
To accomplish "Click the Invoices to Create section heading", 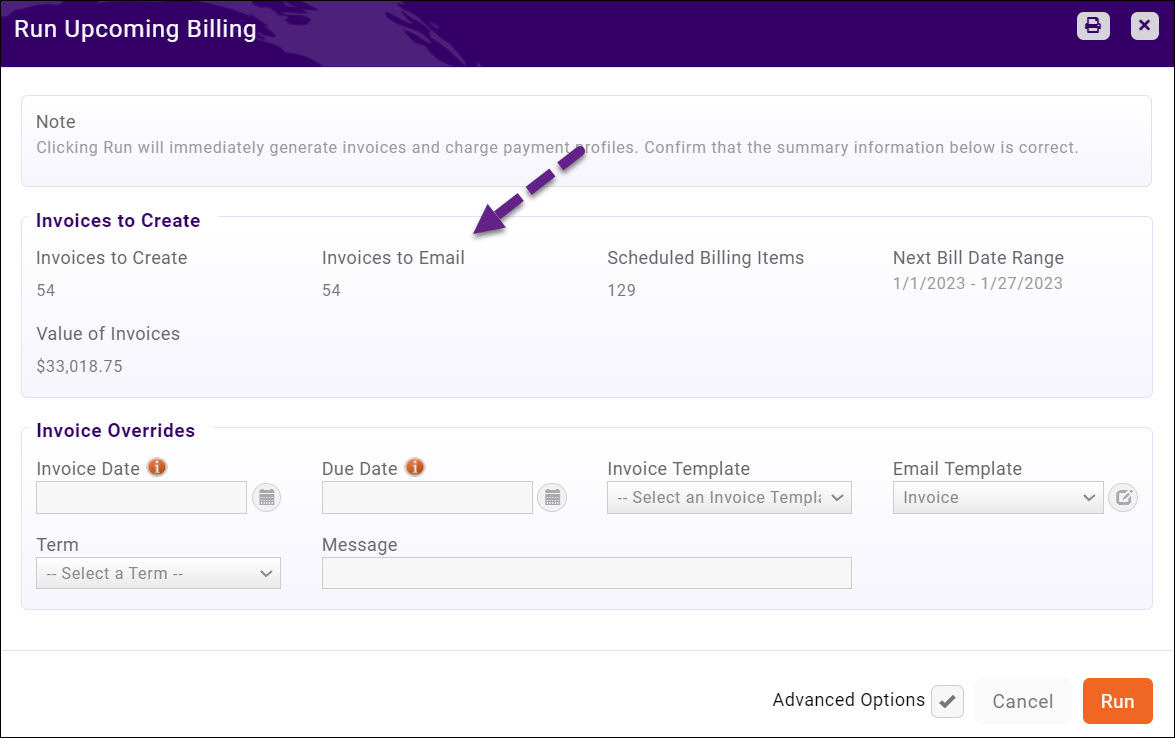I will 118,221.
